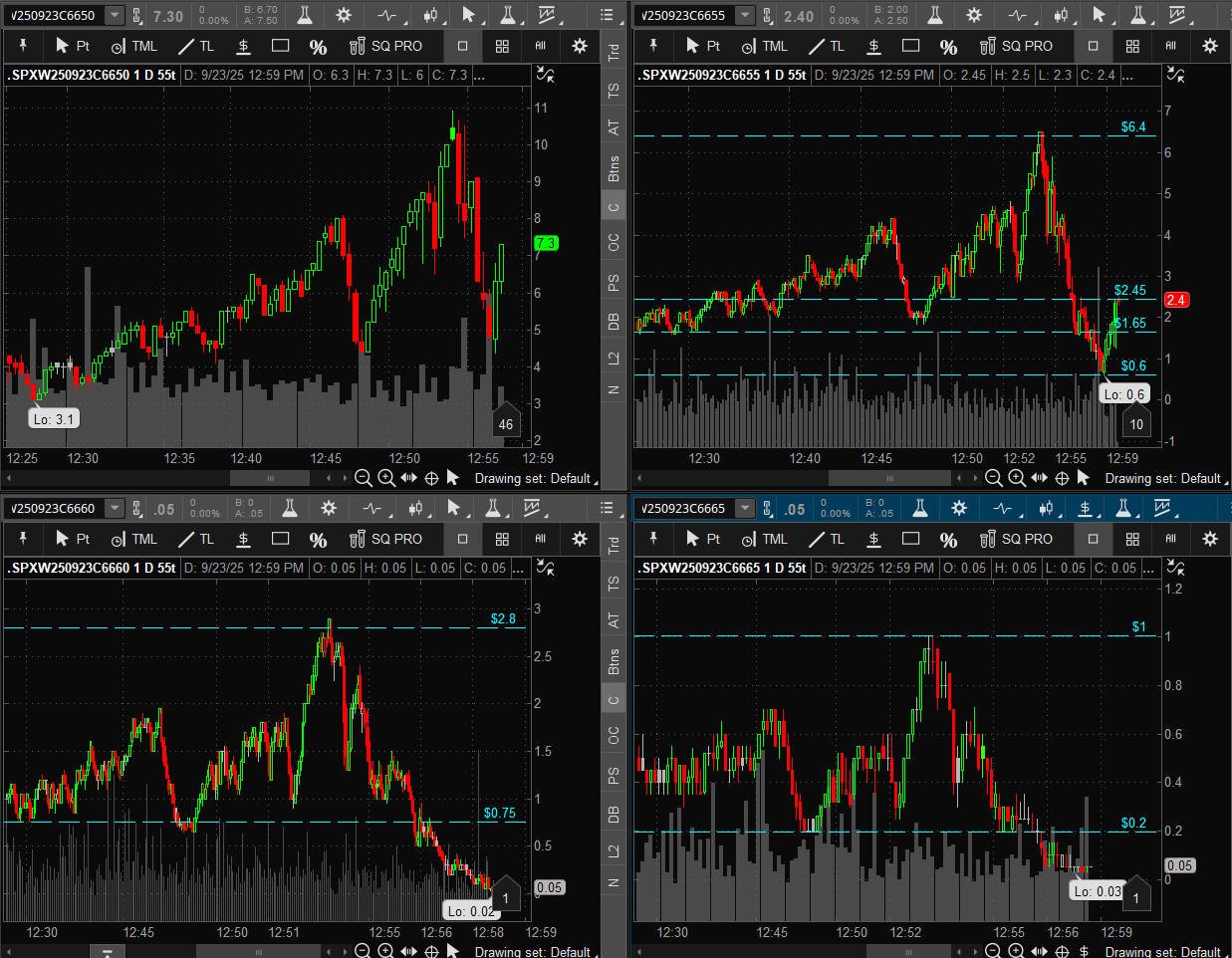Open the 'Trd' side tab beside the top-left chart
1232x958 pixels.
(x=614, y=52)
